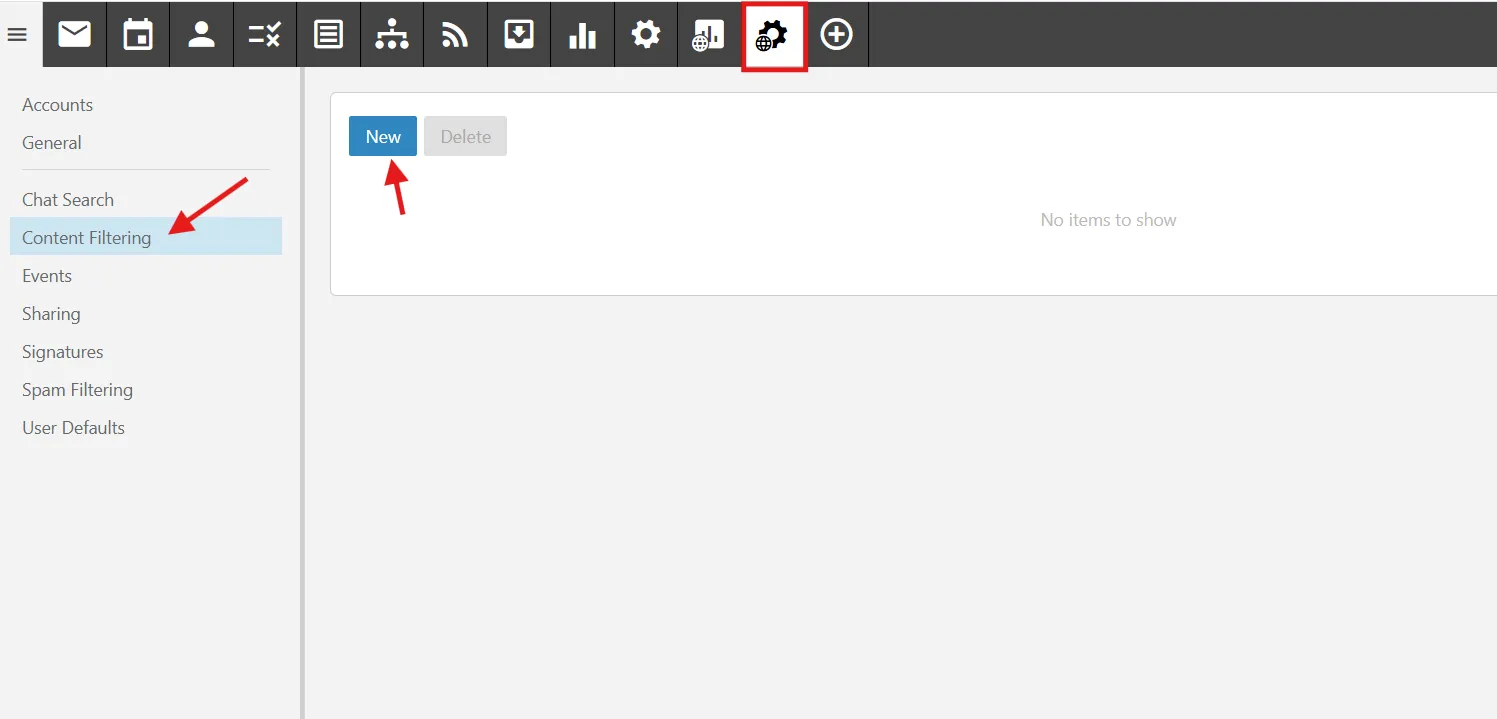Go to the Email envelope icon
The width and height of the screenshot is (1497, 719).
click(x=74, y=35)
